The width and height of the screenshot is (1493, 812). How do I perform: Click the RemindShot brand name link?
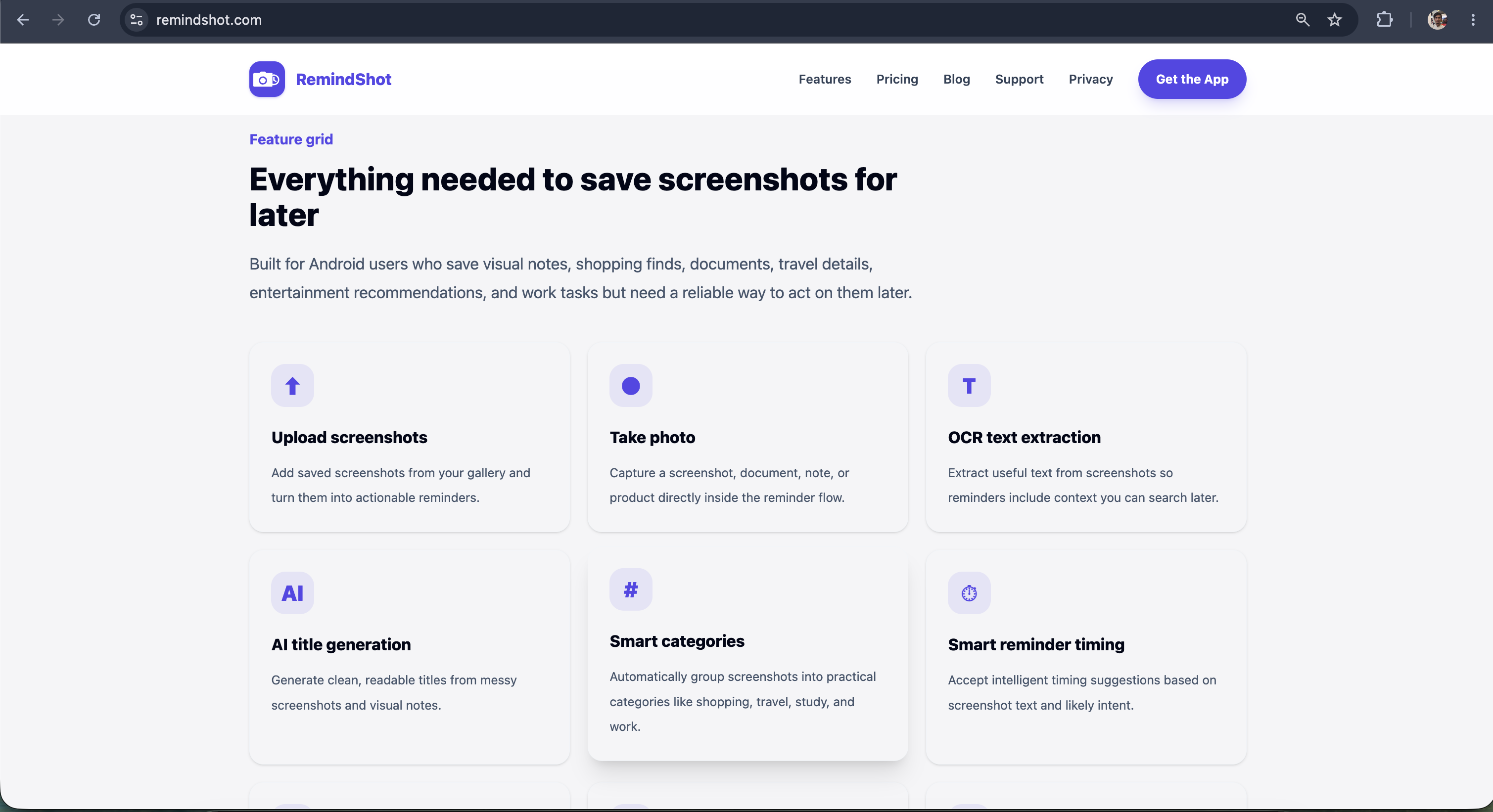pos(343,79)
